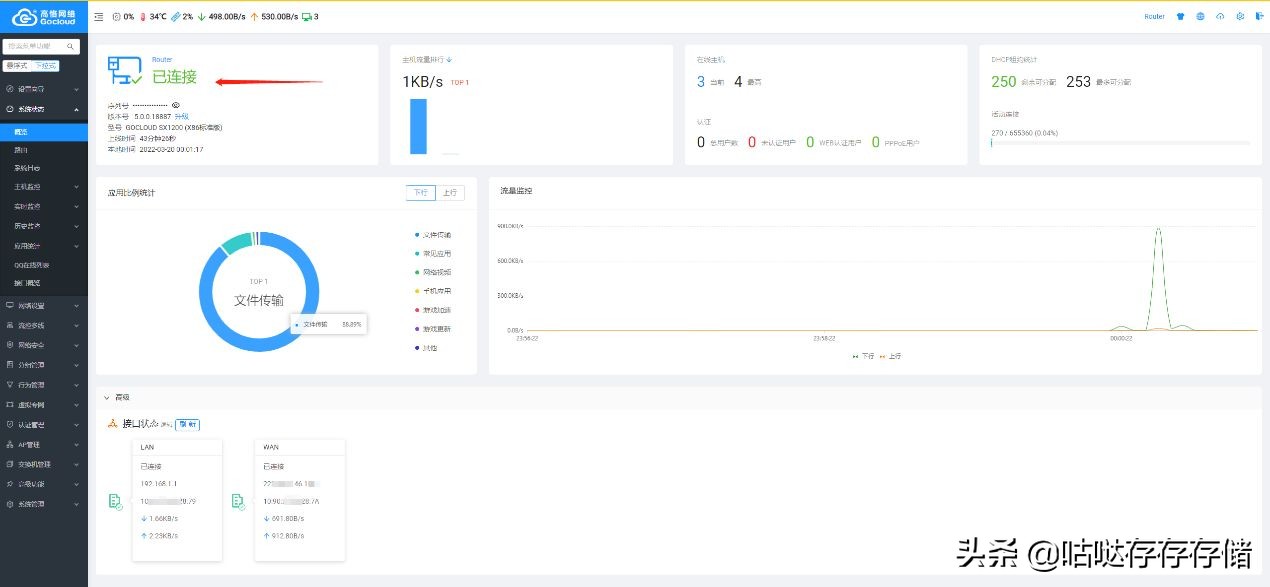
Task: Click the WAN interface status icon
Action: 239,501
